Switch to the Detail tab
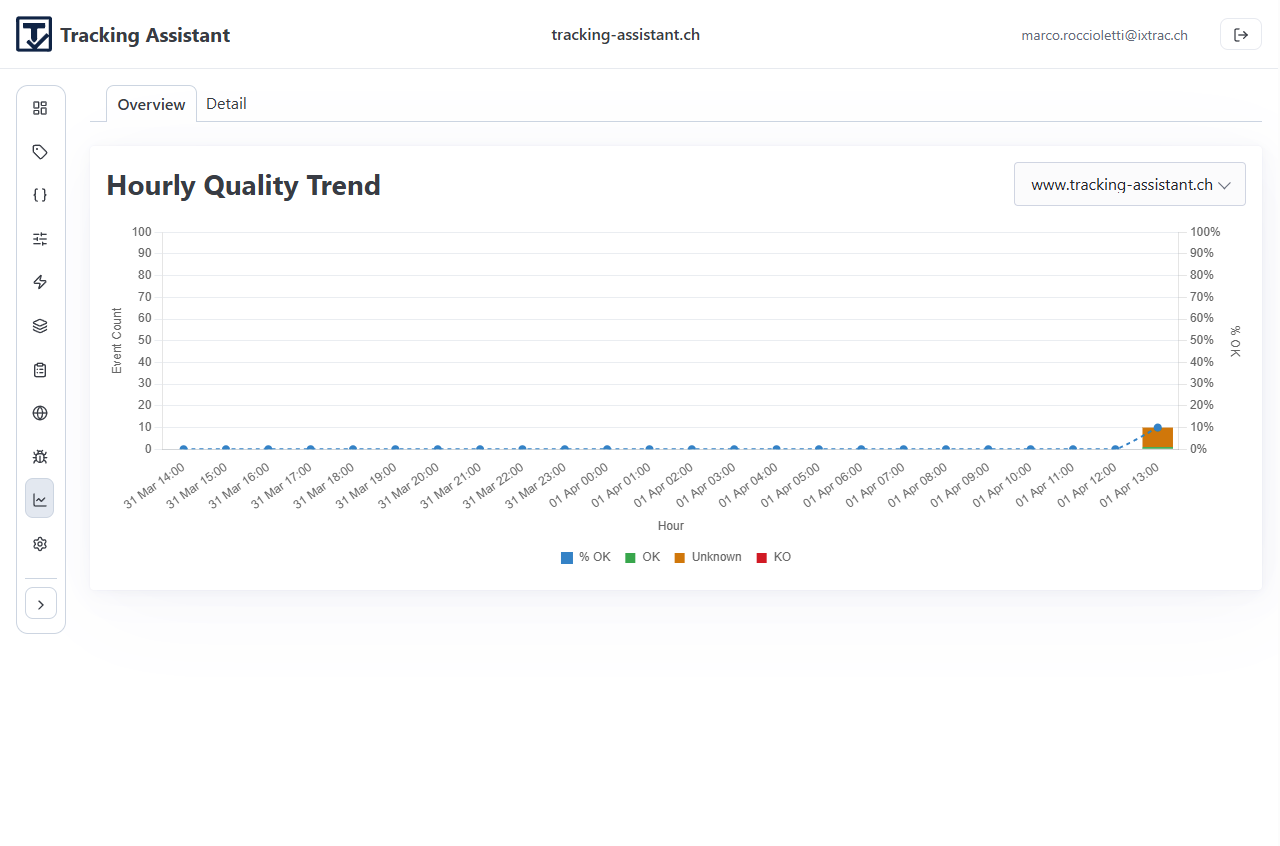 pyautogui.click(x=226, y=104)
